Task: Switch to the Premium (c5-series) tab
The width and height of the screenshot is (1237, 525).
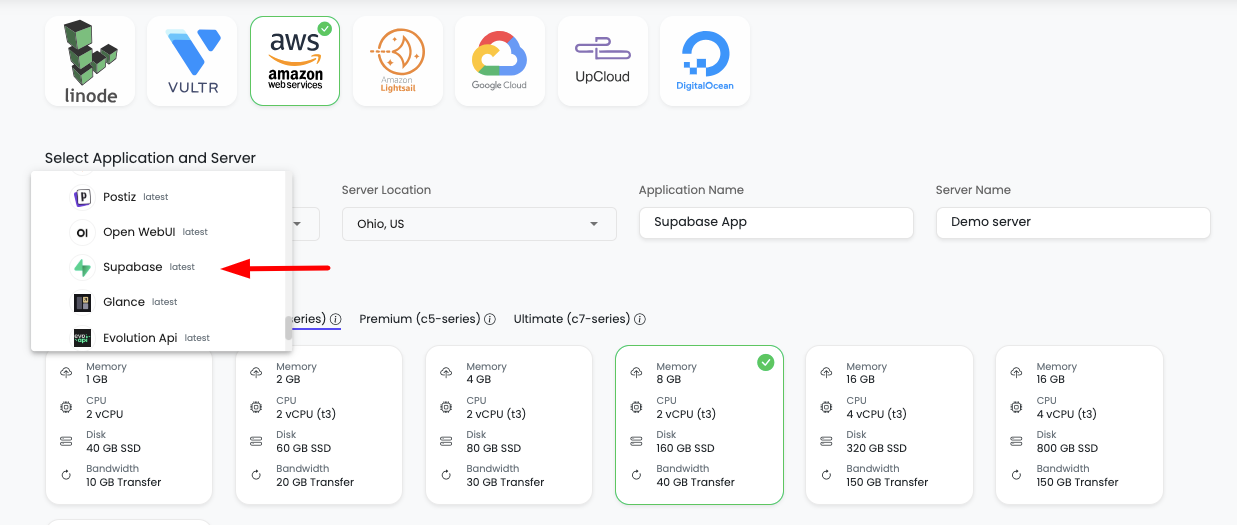Action: [x=420, y=319]
